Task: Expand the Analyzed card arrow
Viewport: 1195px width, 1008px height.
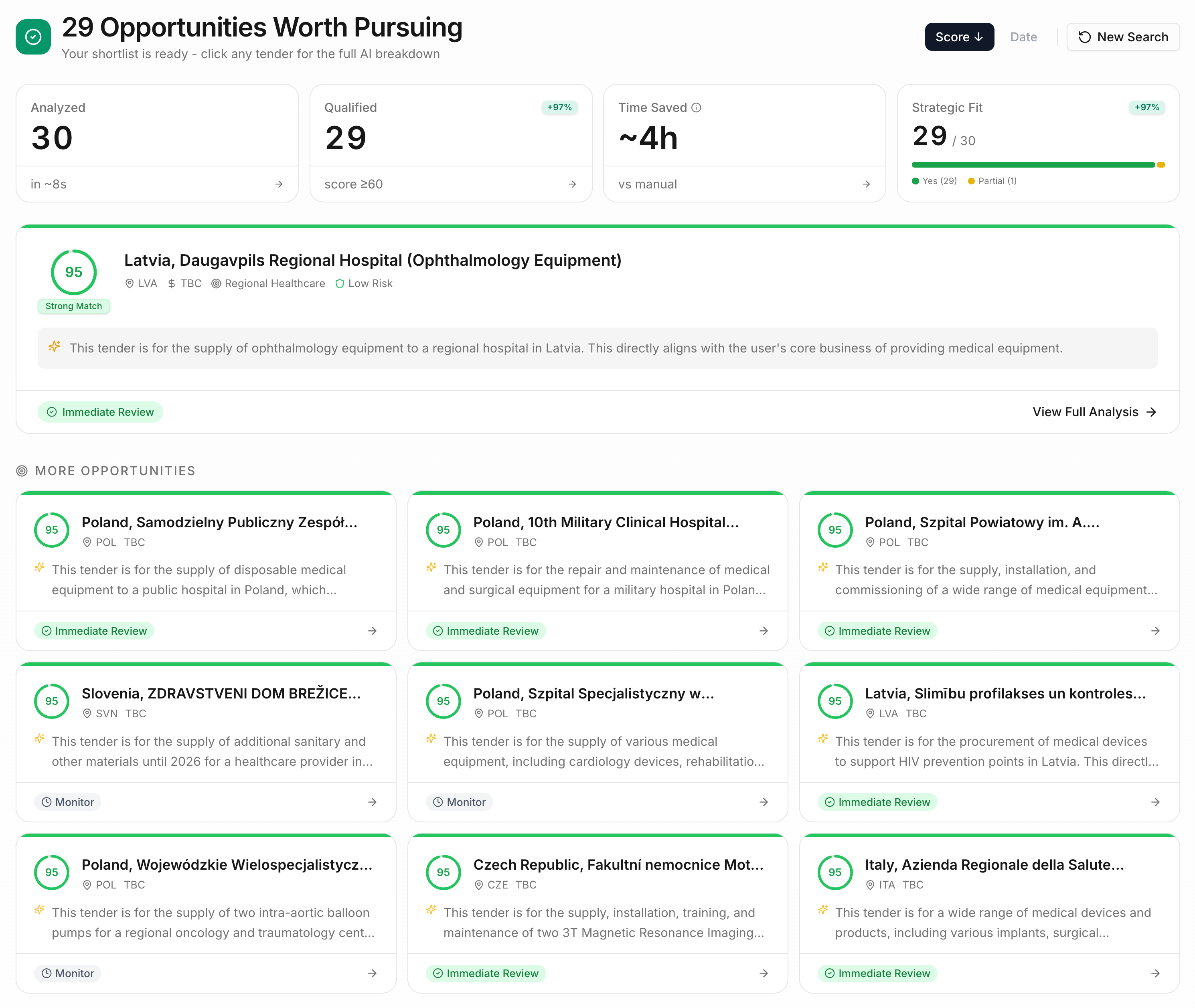Action: [x=279, y=184]
